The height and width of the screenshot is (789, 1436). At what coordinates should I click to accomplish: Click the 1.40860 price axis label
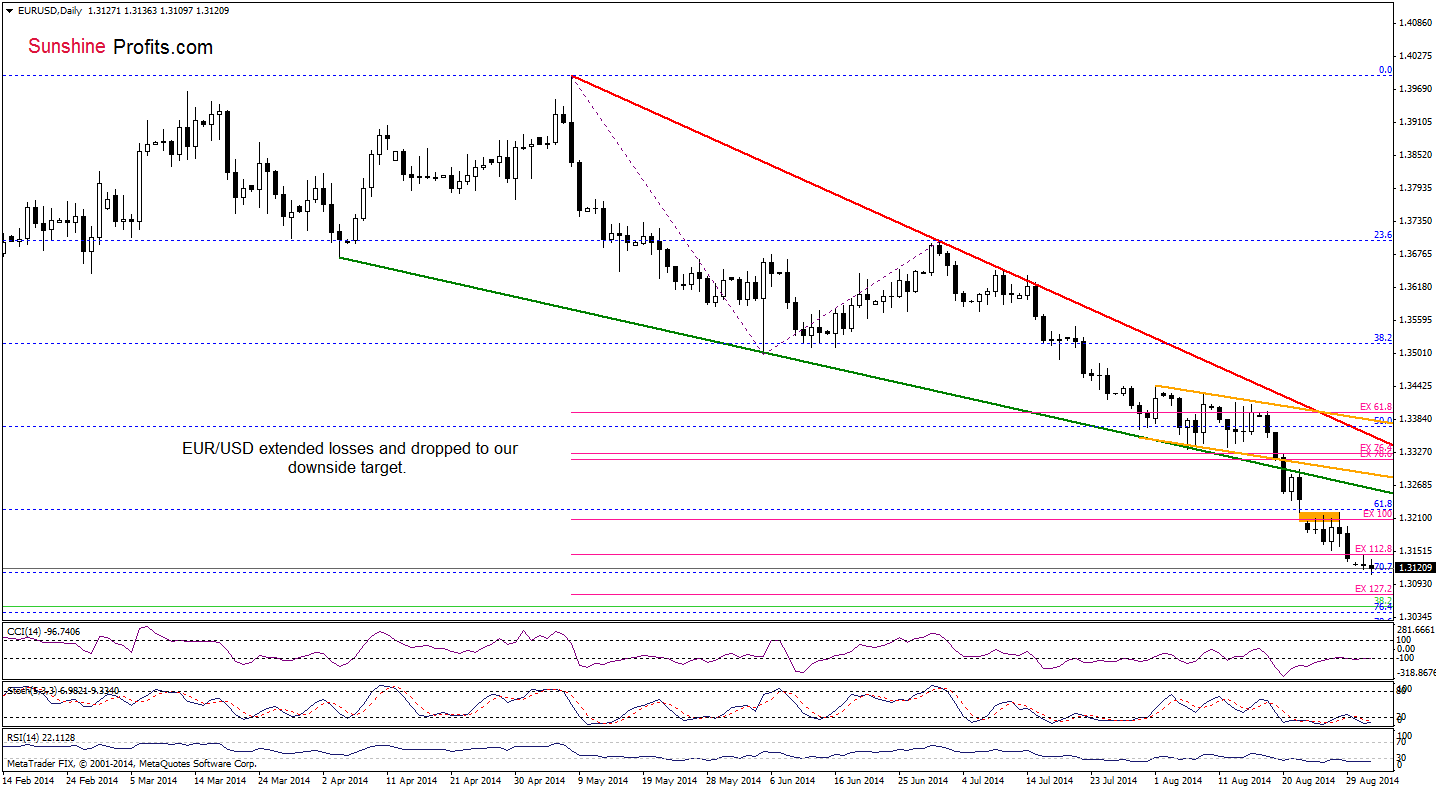(x=1416, y=22)
